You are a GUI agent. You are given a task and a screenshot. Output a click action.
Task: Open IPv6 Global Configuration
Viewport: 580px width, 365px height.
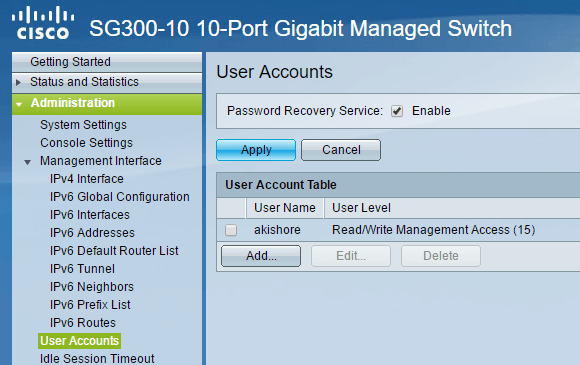click(119, 197)
